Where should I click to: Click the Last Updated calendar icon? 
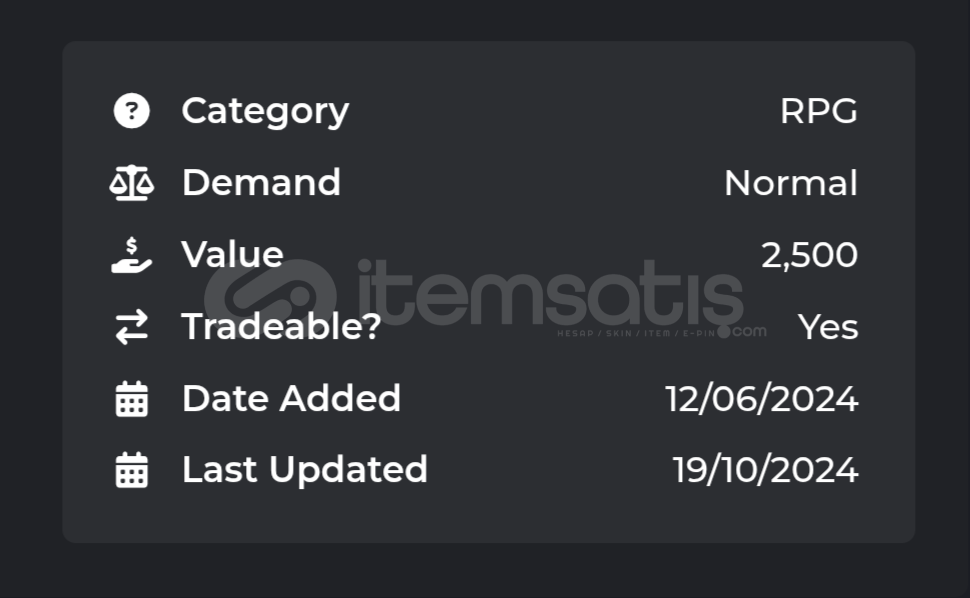[x=132, y=470]
